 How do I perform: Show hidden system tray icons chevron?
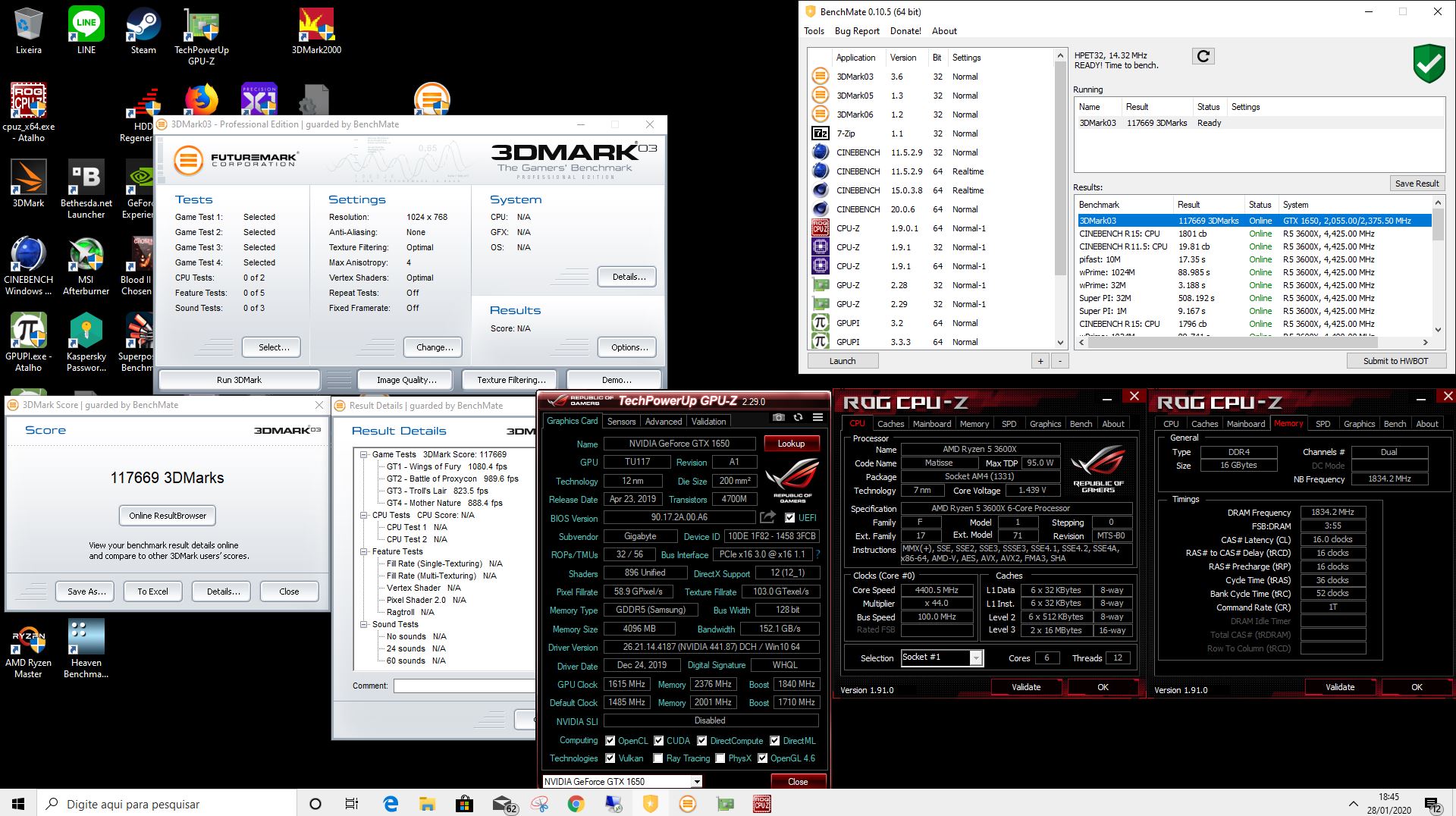[x=1354, y=804]
